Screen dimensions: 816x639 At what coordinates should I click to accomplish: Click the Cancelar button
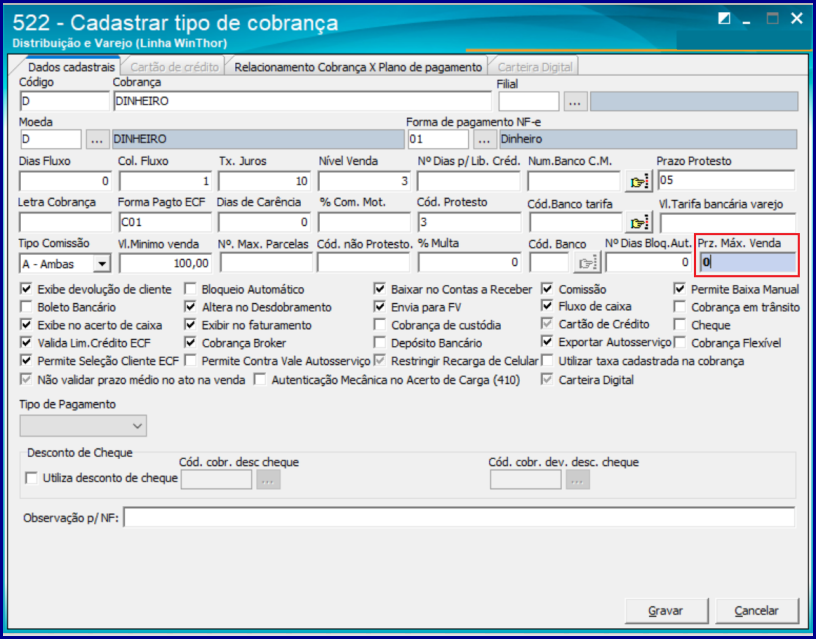click(757, 611)
